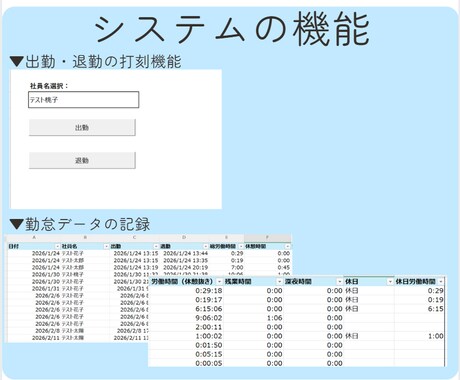
Task: Open the 退勤 column filter arrow in table
Action: (x=205, y=246)
